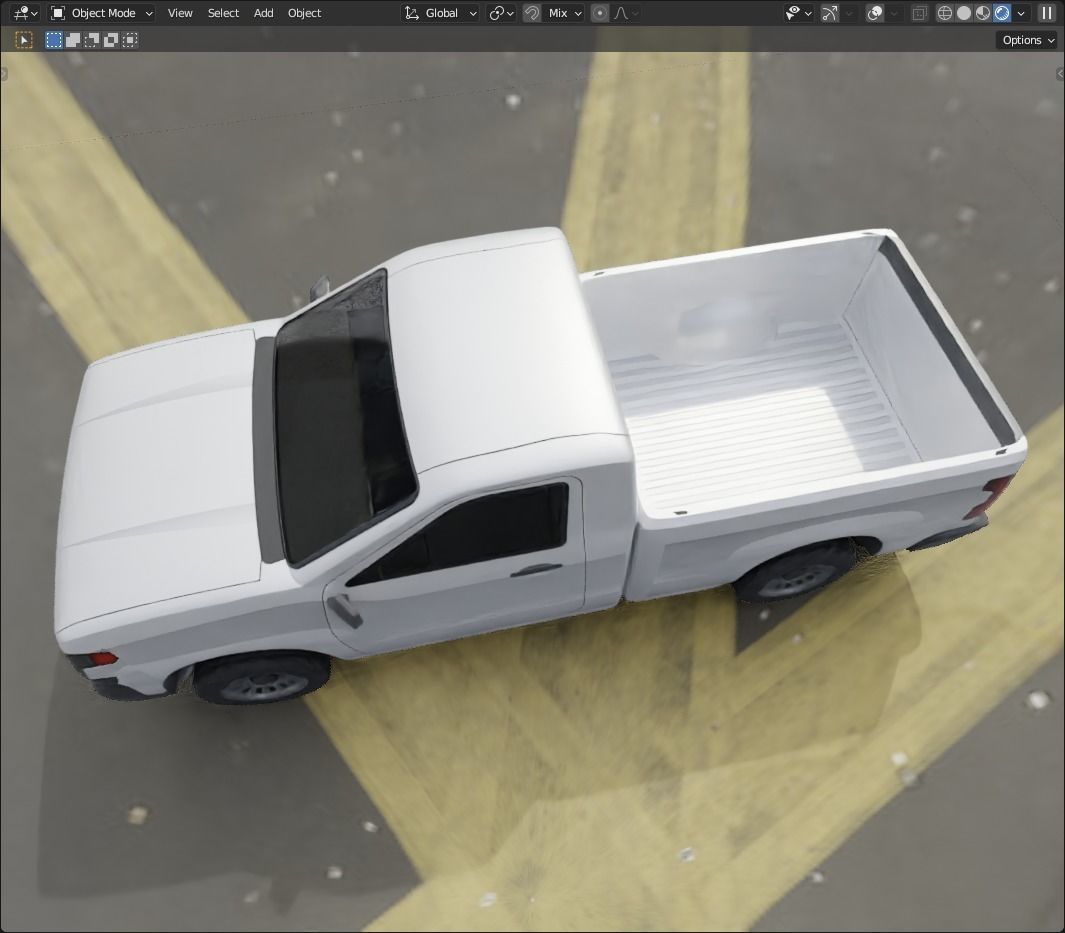The width and height of the screenshot is (1065, 933).
Task: Open the View menu
Action: pyautogui.click(x=180, y=13)
